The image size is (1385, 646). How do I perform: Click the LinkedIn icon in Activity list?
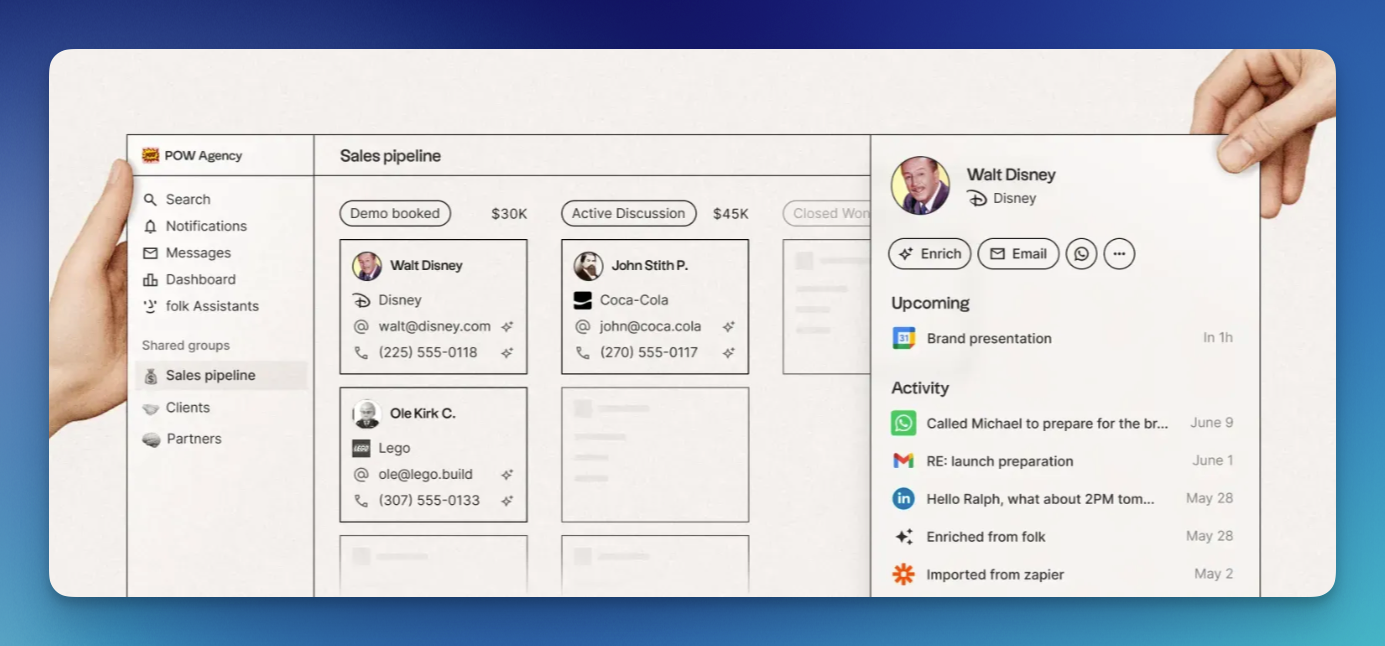904,498
